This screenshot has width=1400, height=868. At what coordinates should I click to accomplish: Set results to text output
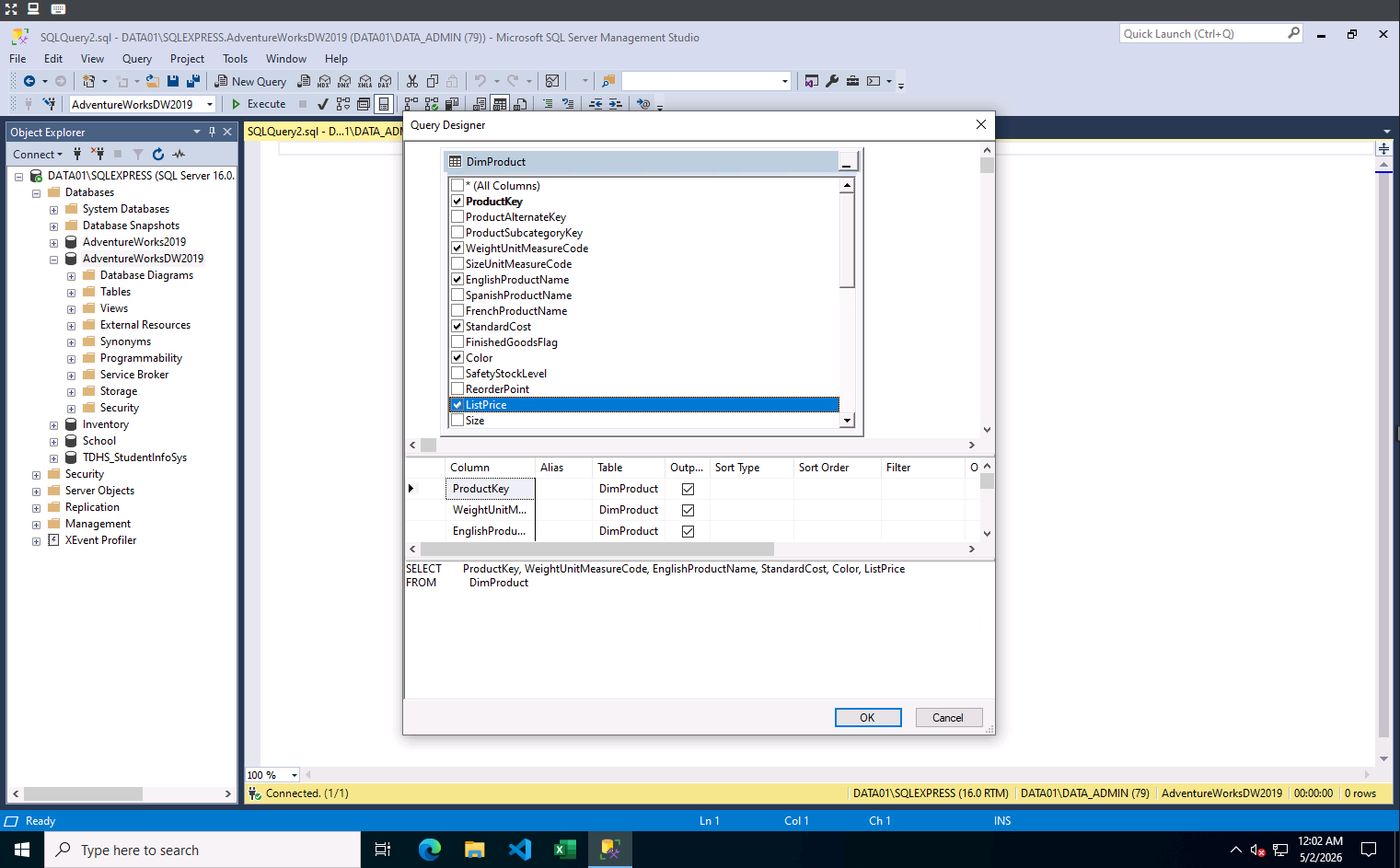coord(480,104)
